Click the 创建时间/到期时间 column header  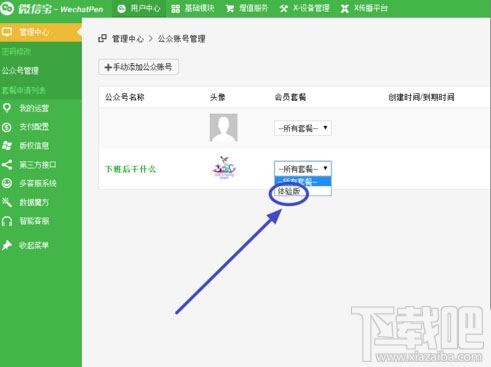click(421, 97)
